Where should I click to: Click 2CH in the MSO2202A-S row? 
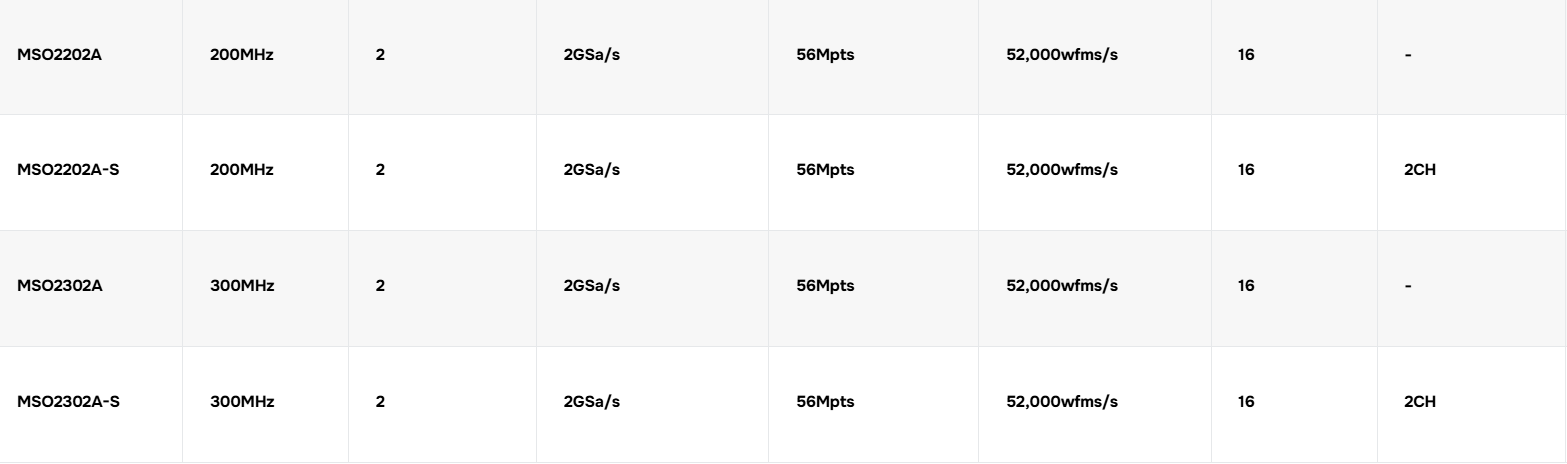tap(1420, 170)
